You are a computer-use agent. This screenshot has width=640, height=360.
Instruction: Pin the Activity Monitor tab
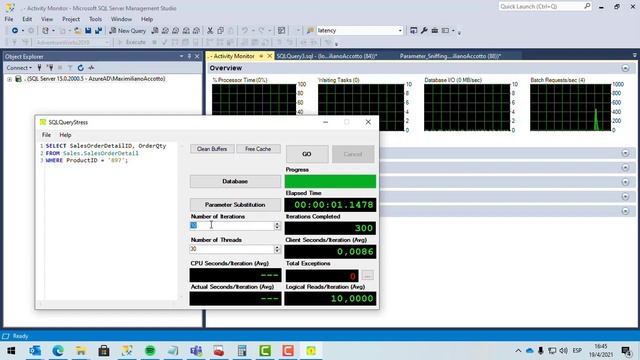(261, 56)
